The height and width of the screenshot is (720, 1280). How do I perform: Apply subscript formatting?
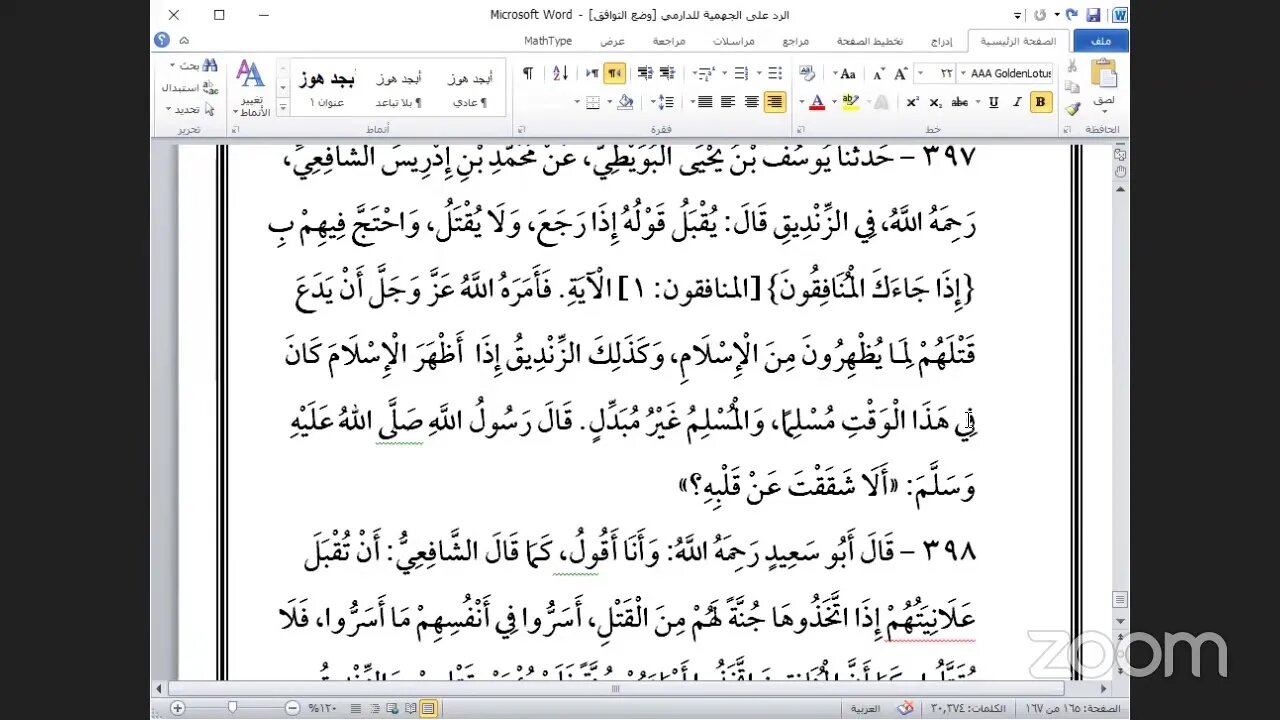(x=935, y=102)
